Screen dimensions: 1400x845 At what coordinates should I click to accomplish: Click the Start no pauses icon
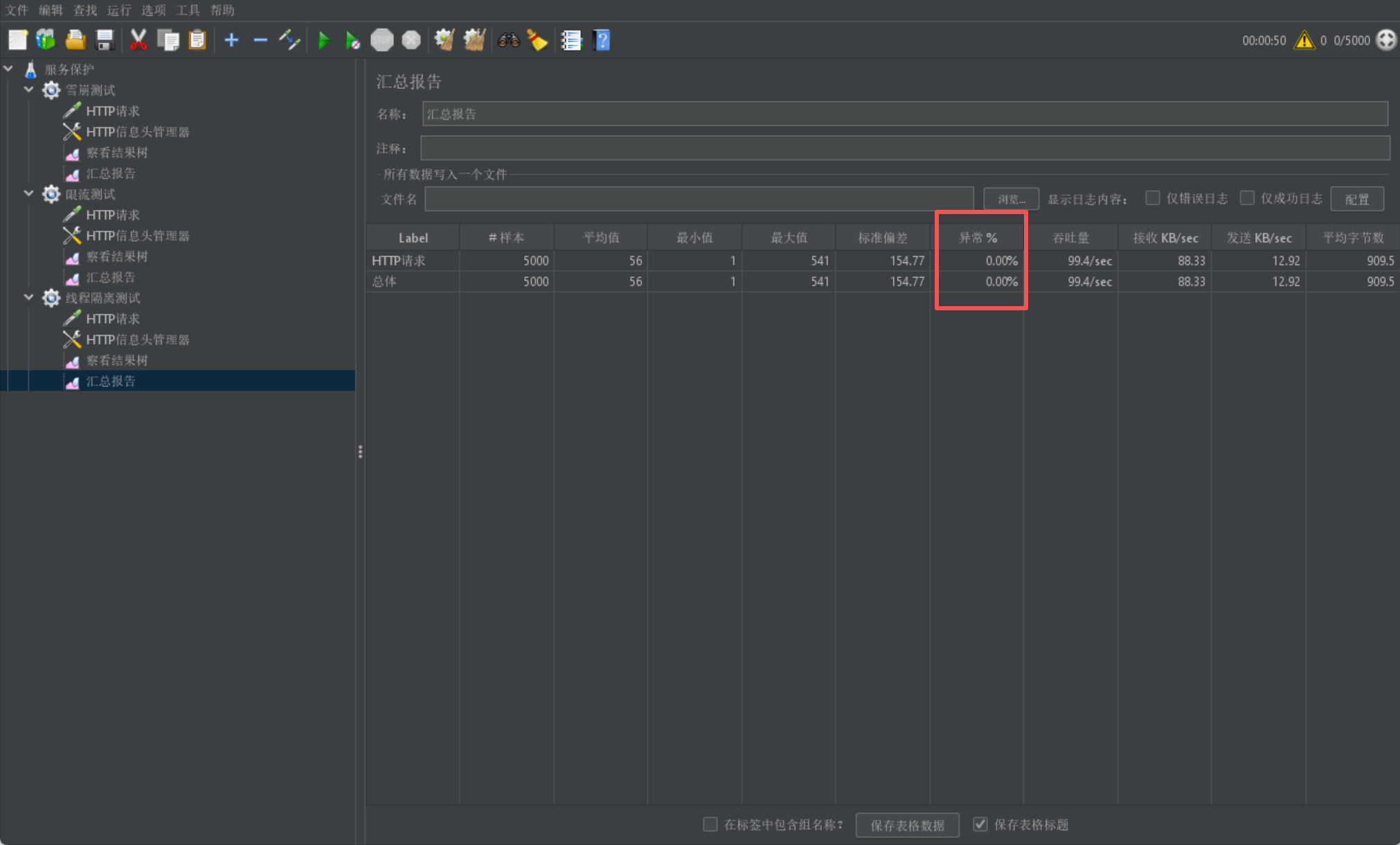coord(352,40)
